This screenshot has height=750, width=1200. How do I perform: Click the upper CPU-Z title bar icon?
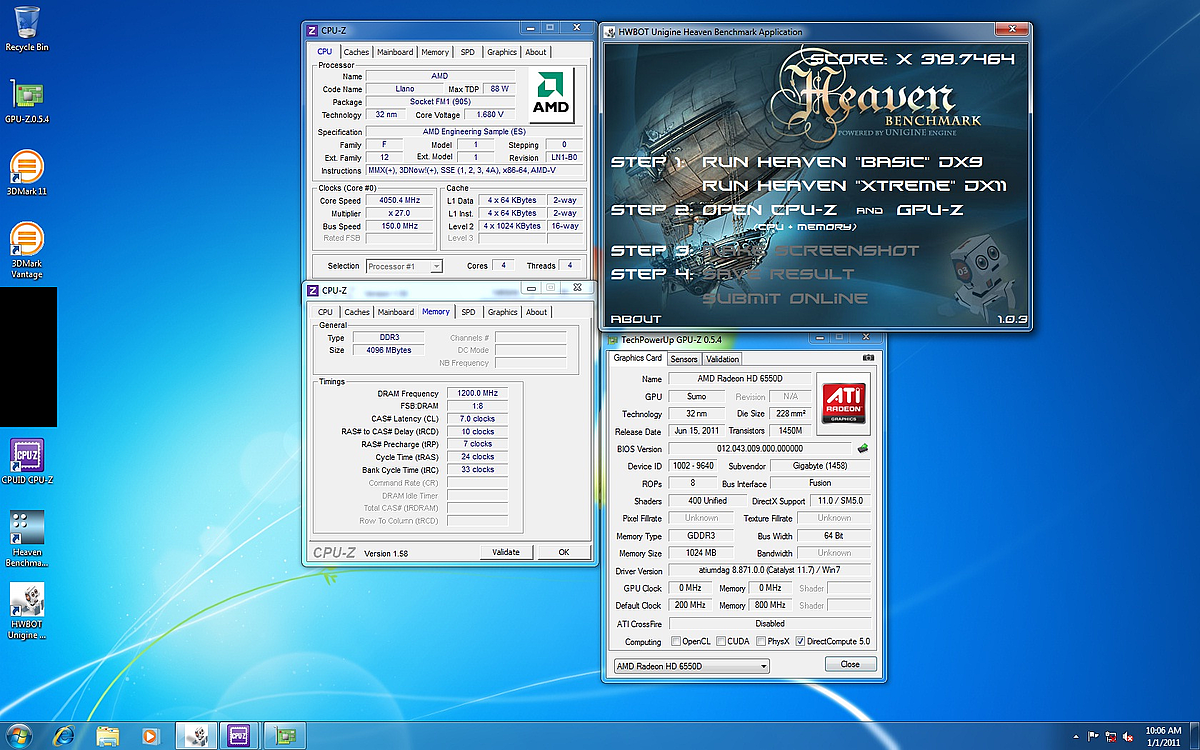[312, 31]
